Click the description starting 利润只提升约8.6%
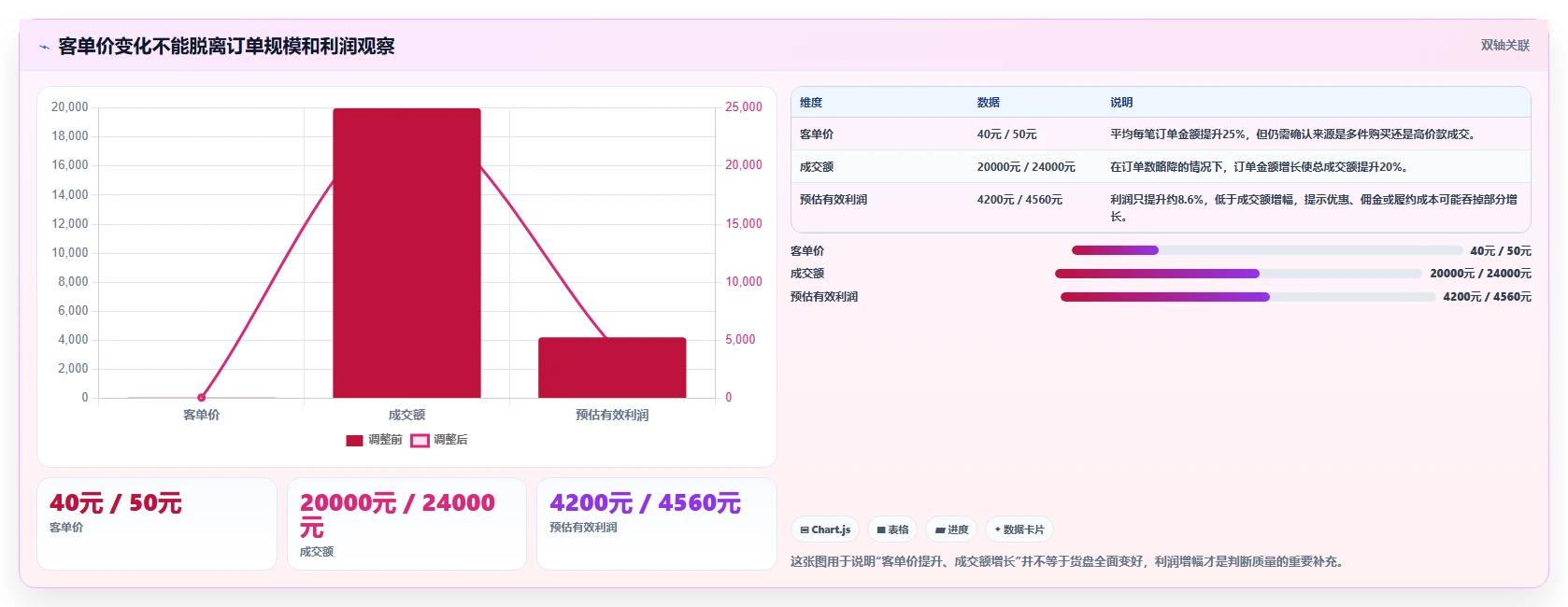 coord(1314,207)
